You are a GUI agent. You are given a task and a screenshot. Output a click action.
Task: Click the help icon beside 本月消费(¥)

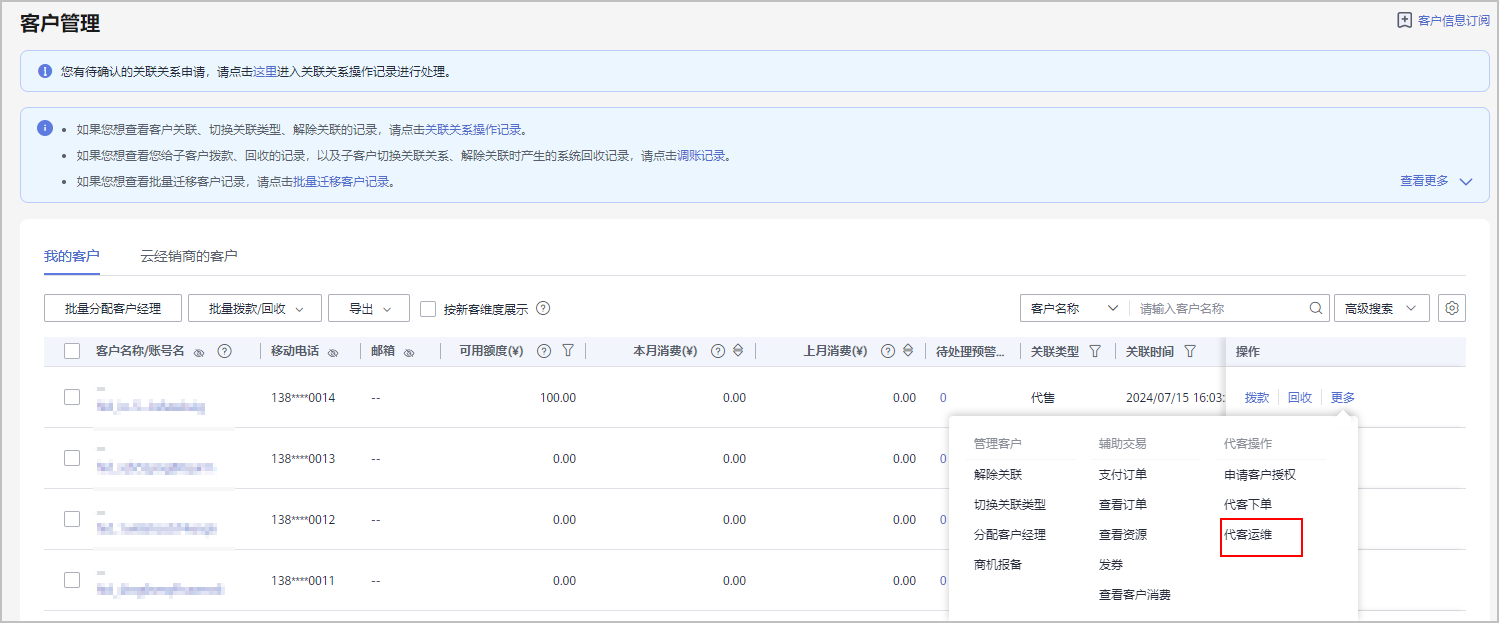717,351
